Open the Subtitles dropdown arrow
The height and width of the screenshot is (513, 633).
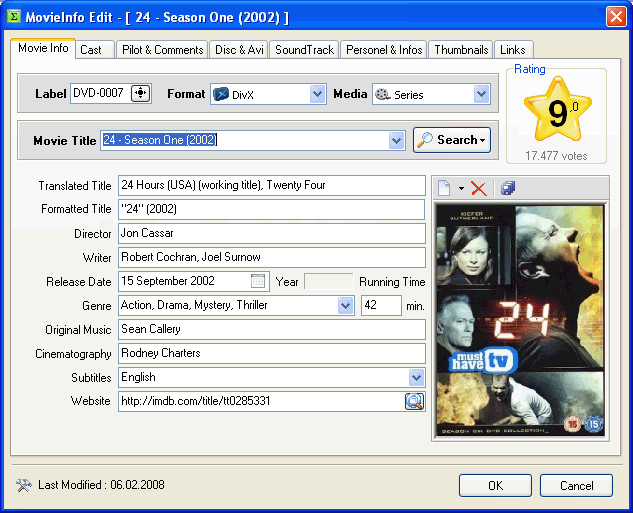tap(416, 377)
